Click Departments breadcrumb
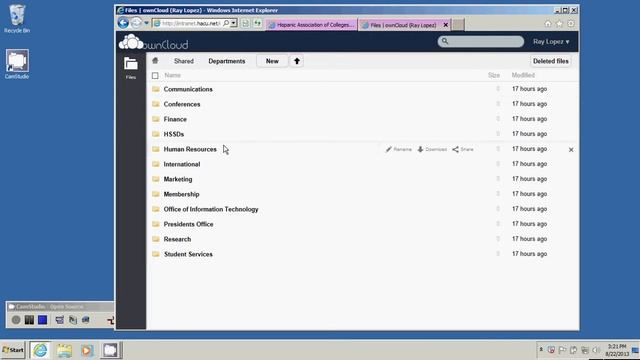Image resolution: width=640 pixels, height=360 pixels. click(227, 61)
